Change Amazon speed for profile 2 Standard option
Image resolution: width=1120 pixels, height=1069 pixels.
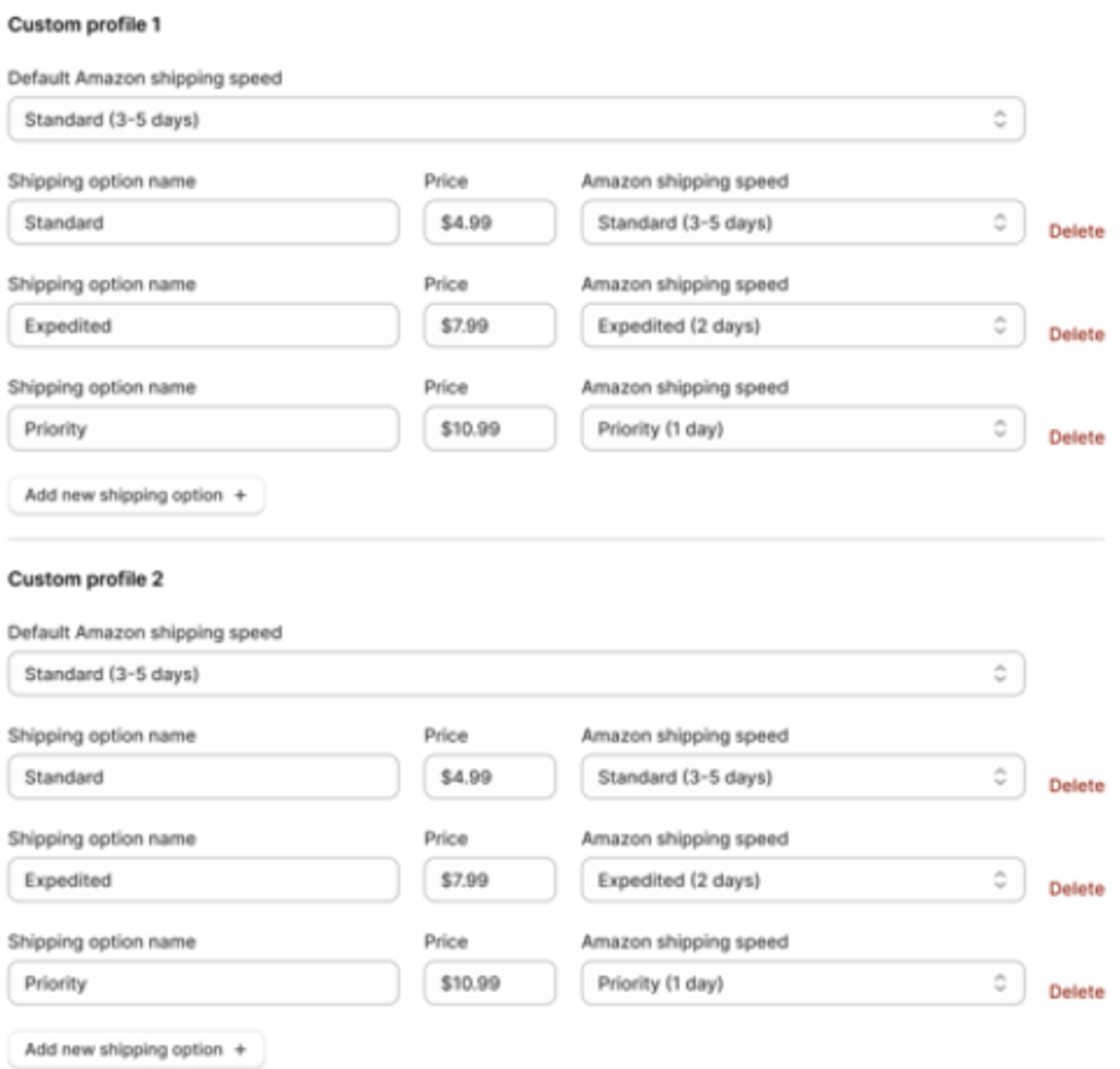pos(802,776)
